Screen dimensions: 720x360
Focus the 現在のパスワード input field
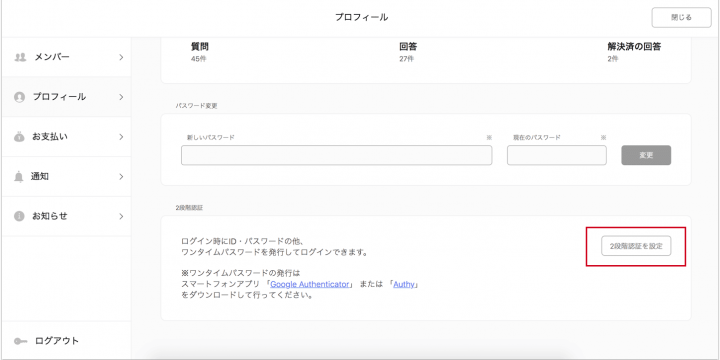[557, 155]
